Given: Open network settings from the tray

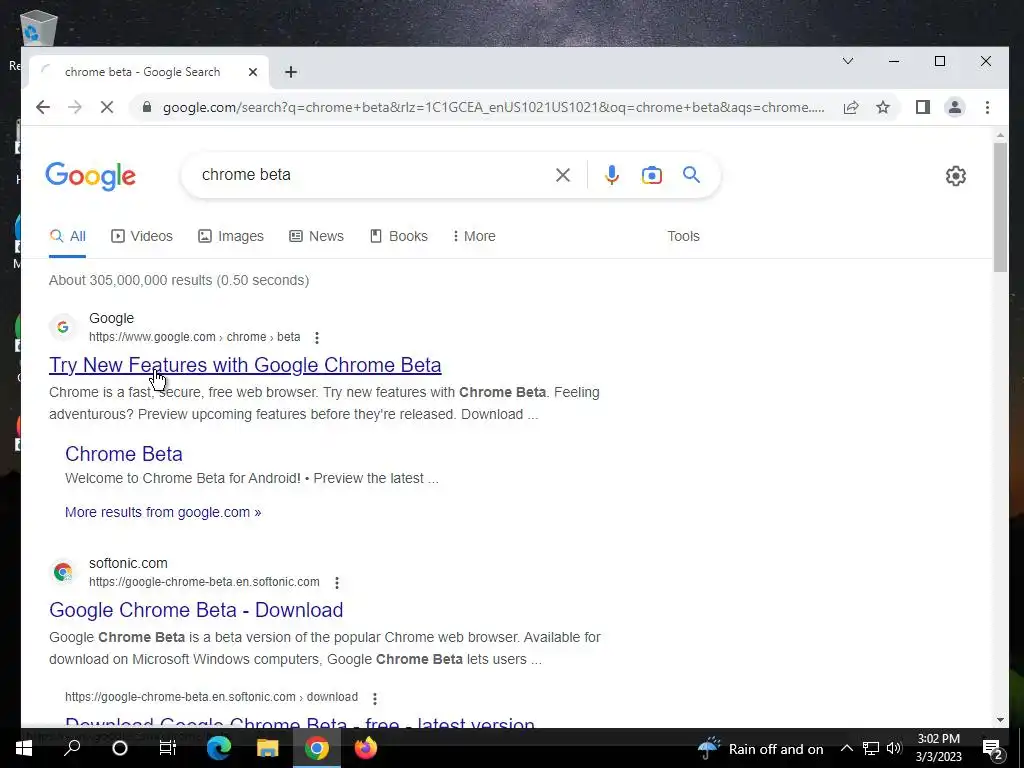Looking at the screenshot, I should click(x=871, y=748).
